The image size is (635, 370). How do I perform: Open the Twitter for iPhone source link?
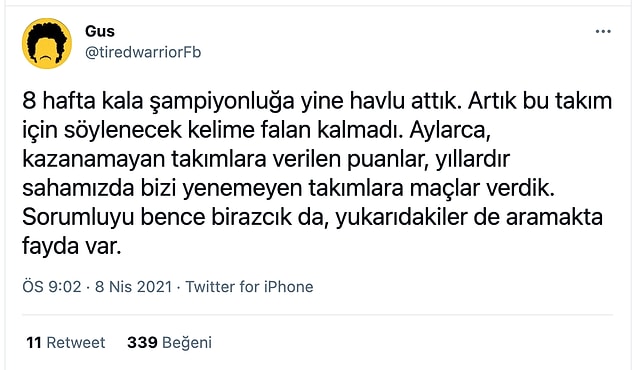coord(249,287)
